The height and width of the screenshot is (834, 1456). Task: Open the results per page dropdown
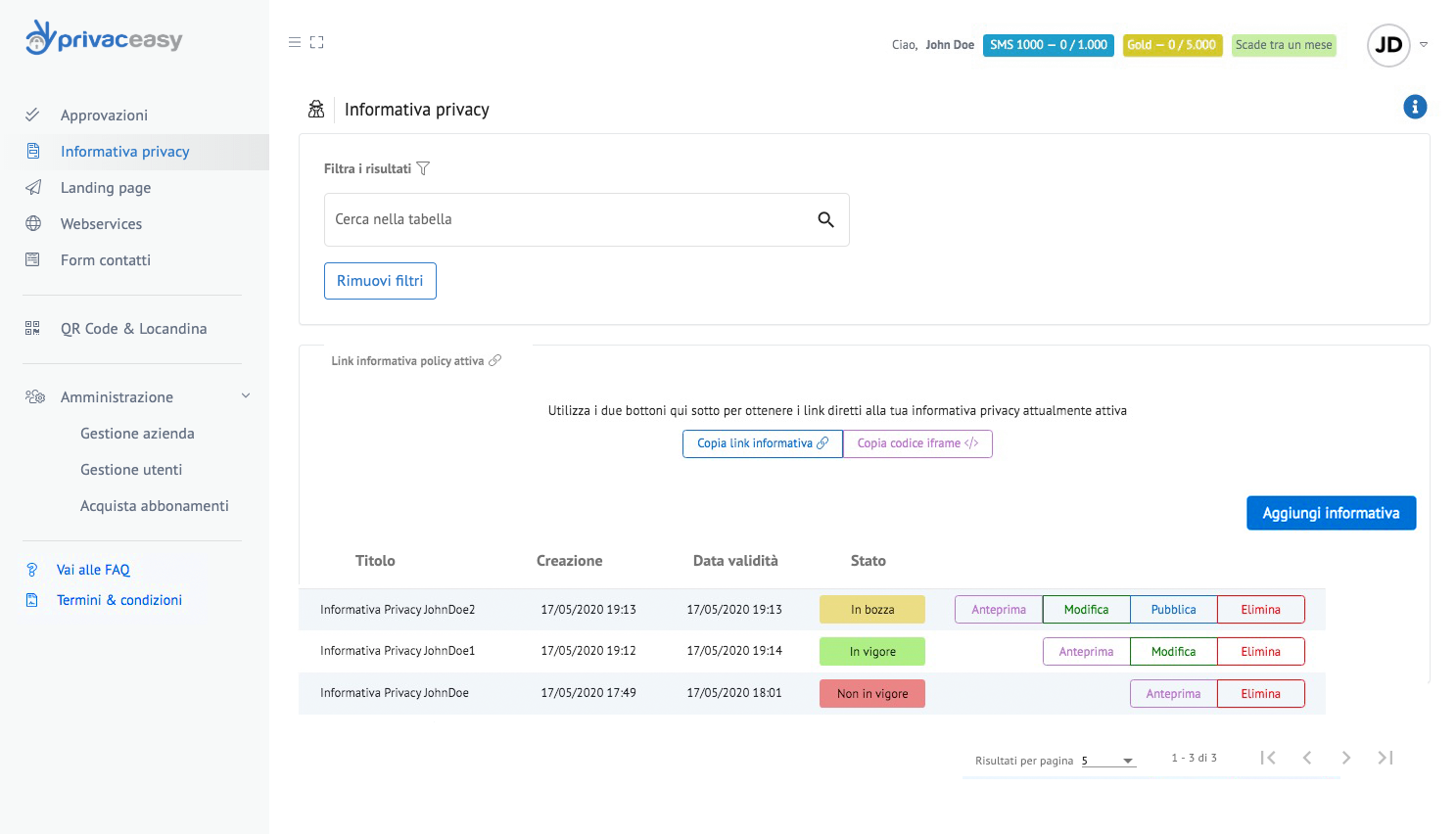pos(1108,761)
